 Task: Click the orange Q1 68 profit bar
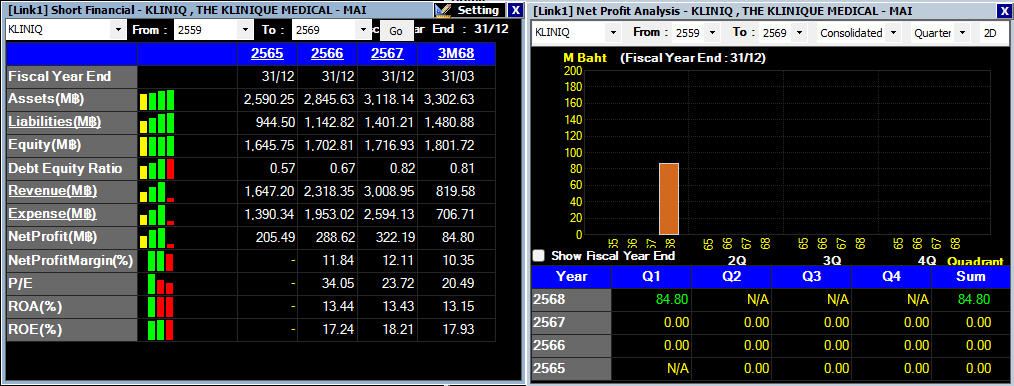click(669, 199)
